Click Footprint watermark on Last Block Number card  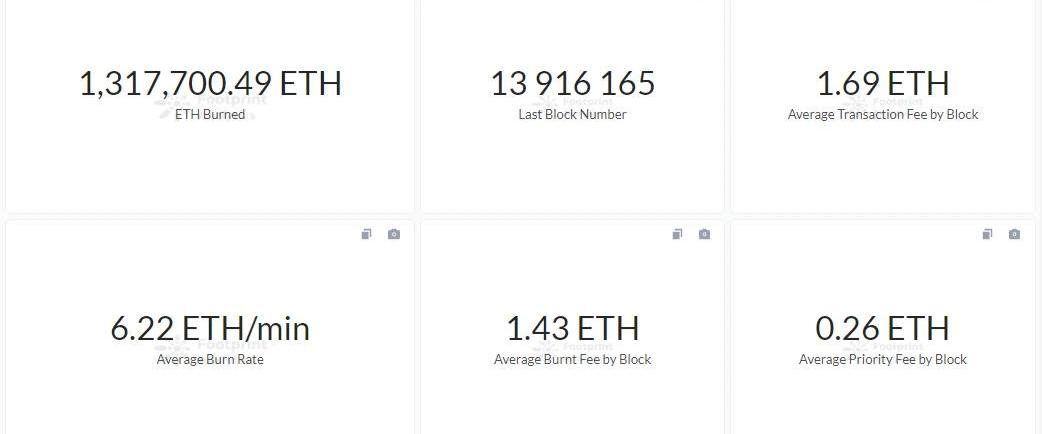click(x=572, y=102)
